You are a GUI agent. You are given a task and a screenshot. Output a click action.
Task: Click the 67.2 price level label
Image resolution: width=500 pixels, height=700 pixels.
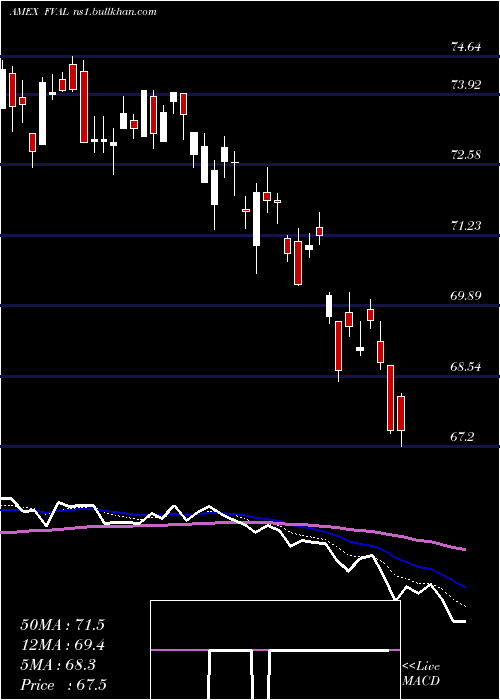click(x=462, y=436)
